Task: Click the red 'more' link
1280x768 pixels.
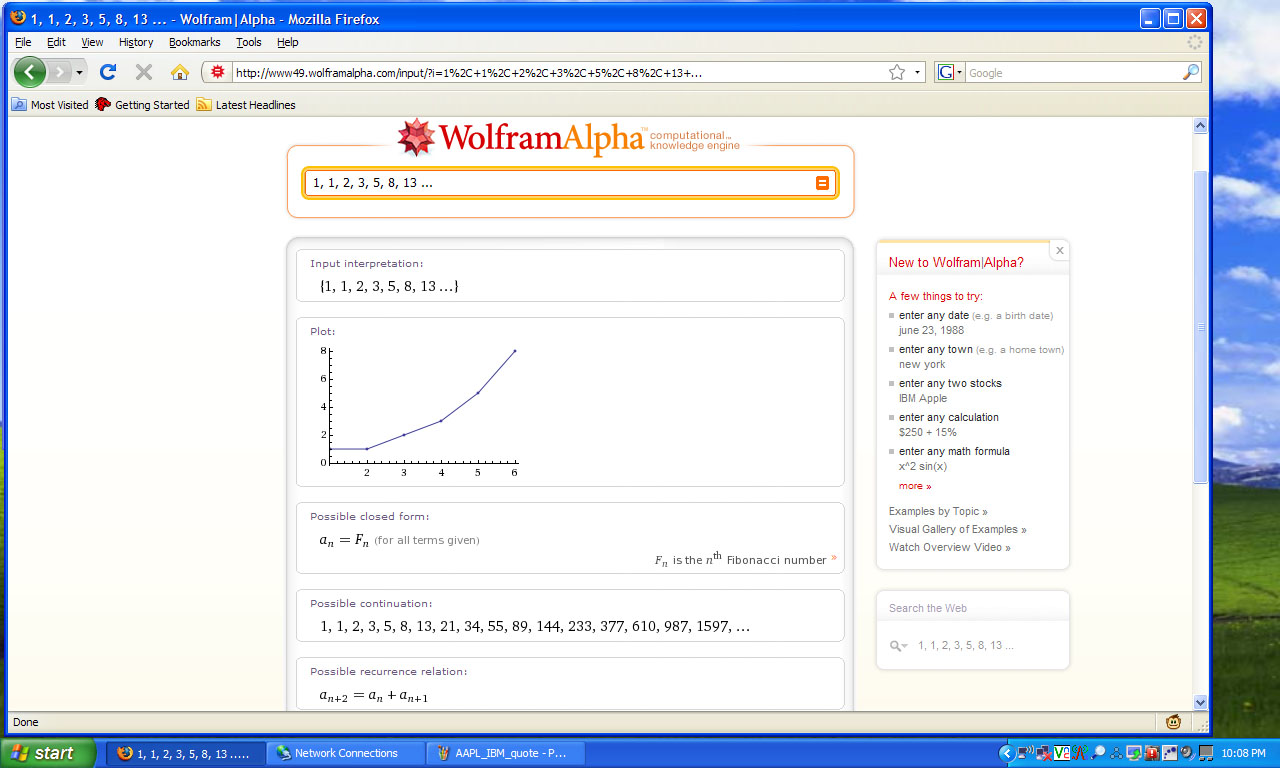Action: click(914, 486)
